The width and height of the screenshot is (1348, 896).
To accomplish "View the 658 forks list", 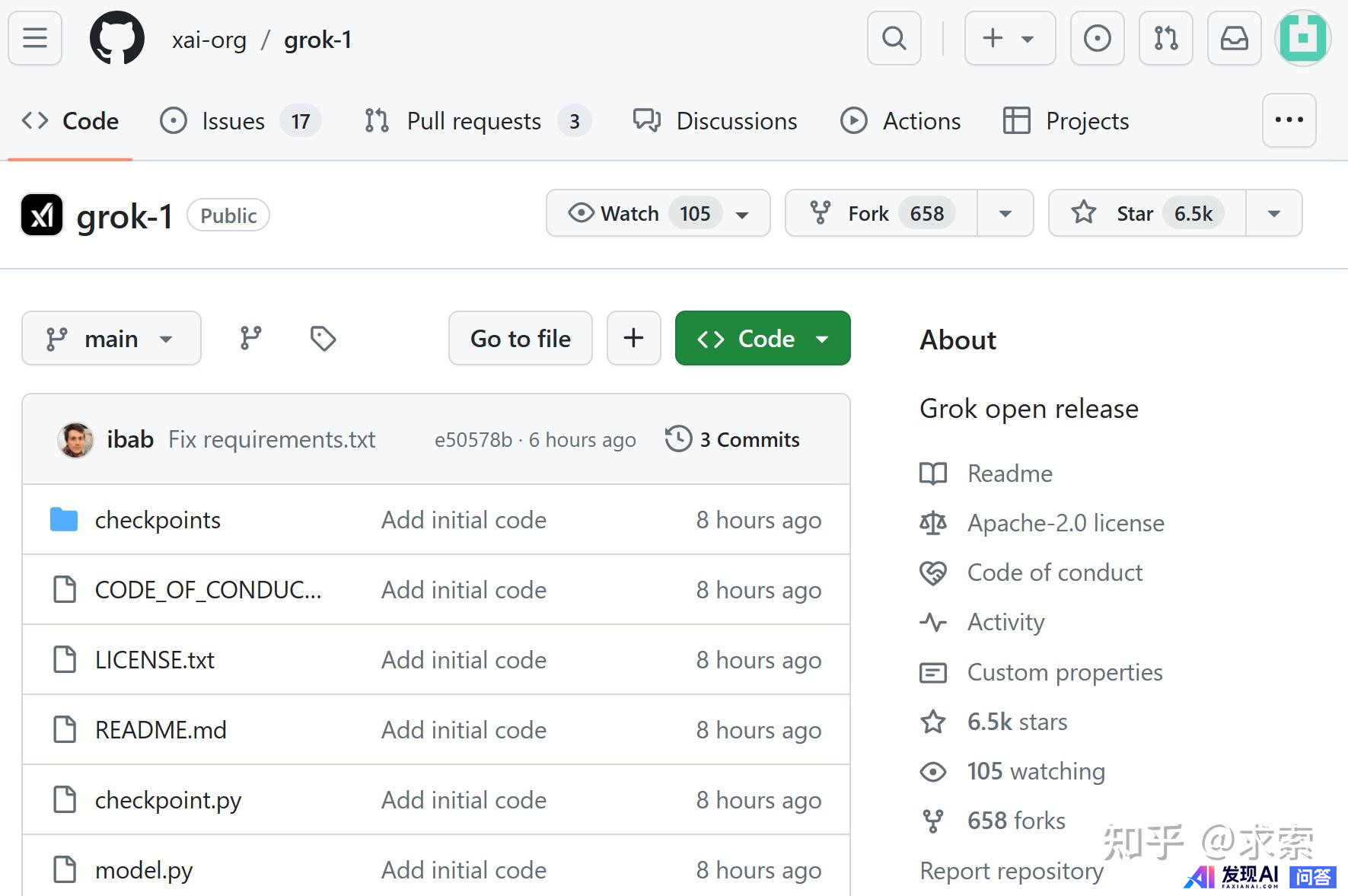I will (1016, 821).
